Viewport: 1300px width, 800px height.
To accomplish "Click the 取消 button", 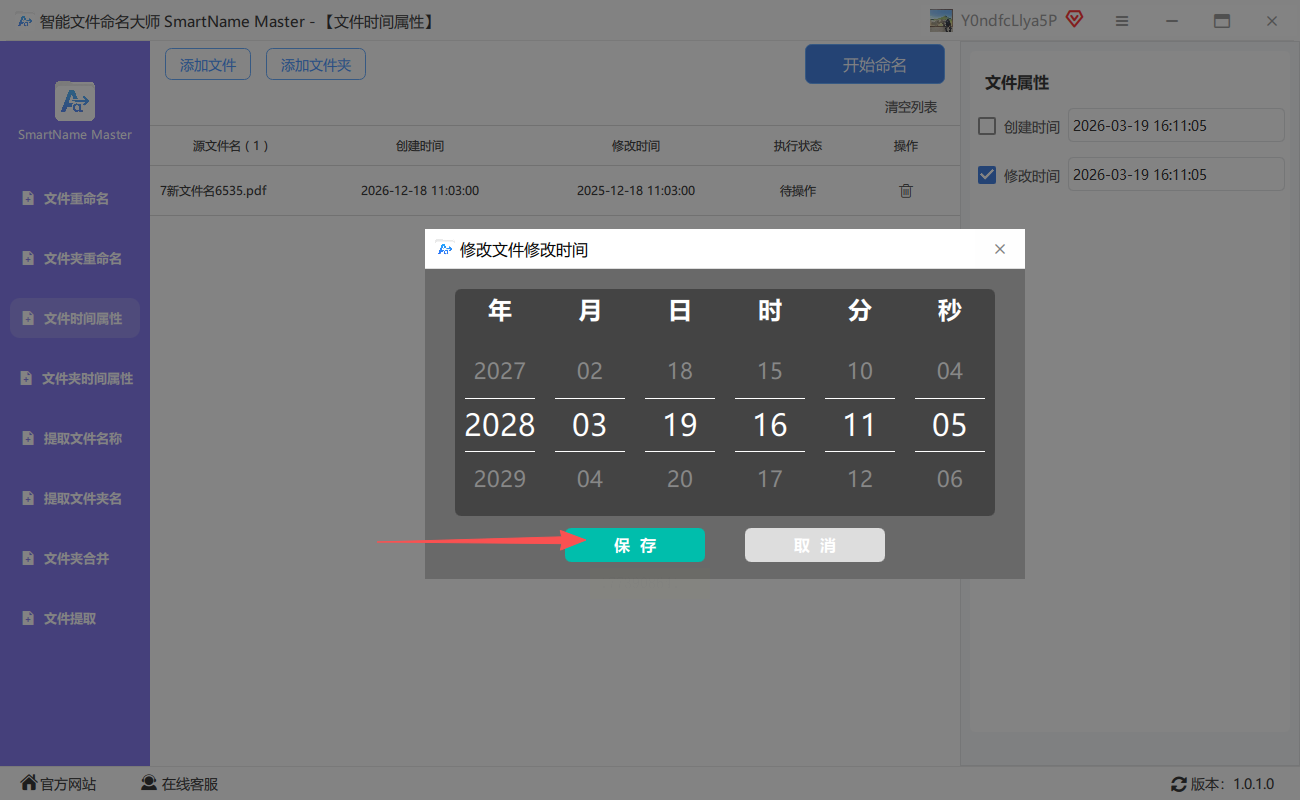I will [x=815, y=545].
